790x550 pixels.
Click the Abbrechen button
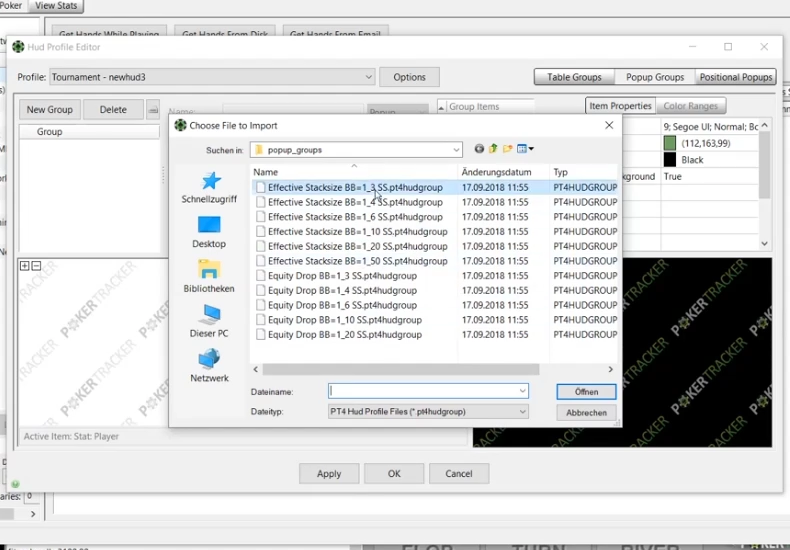586,412
